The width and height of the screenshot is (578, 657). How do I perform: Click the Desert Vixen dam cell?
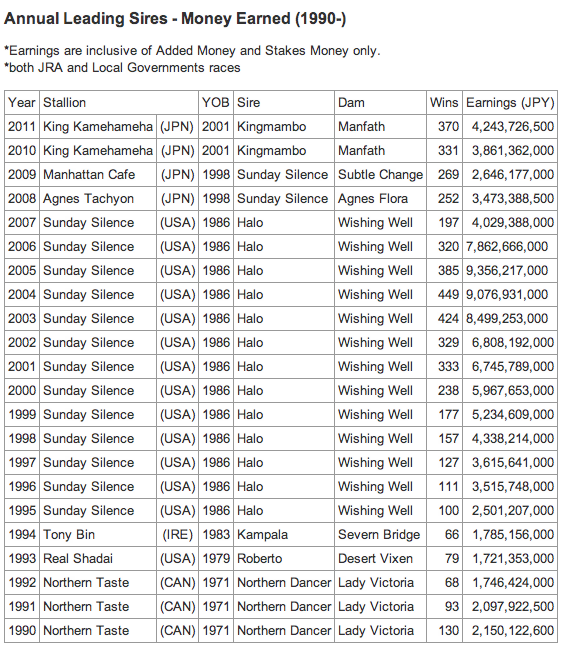click(x=380, y=559)
